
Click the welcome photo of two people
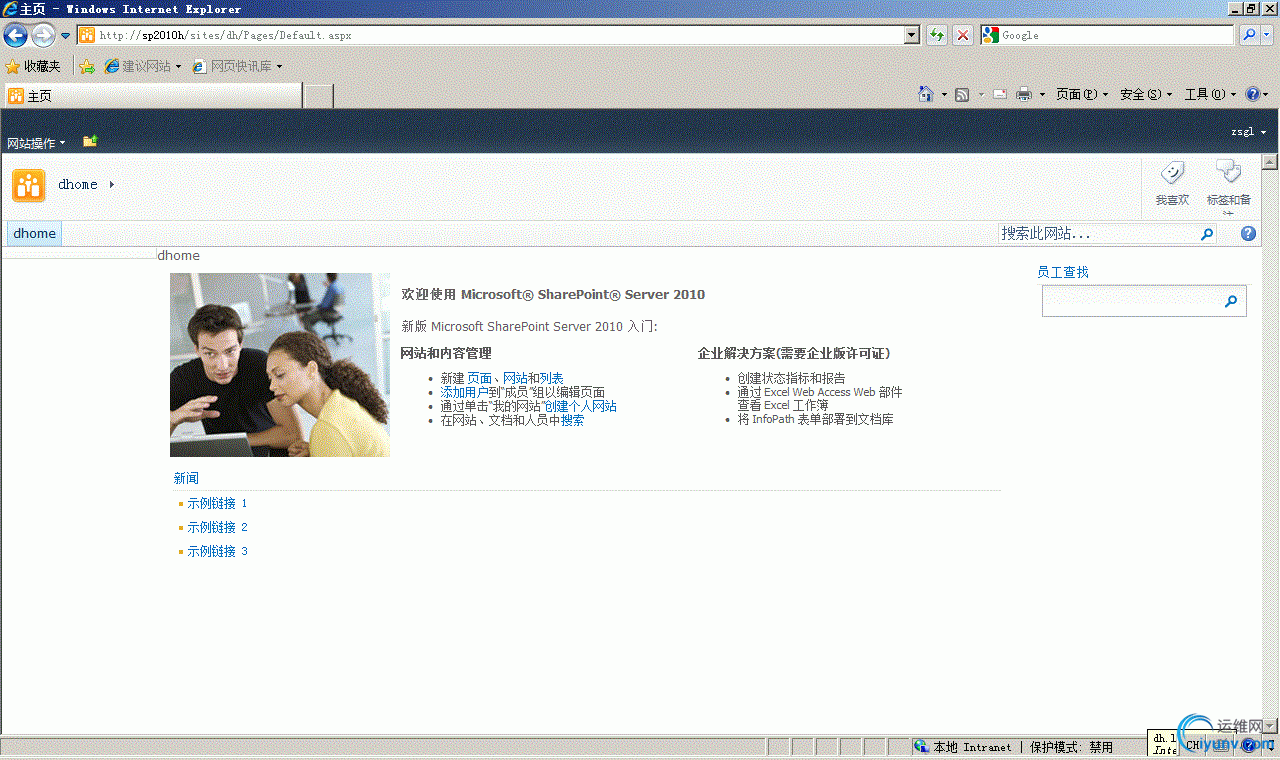click(x=280, y=365)
